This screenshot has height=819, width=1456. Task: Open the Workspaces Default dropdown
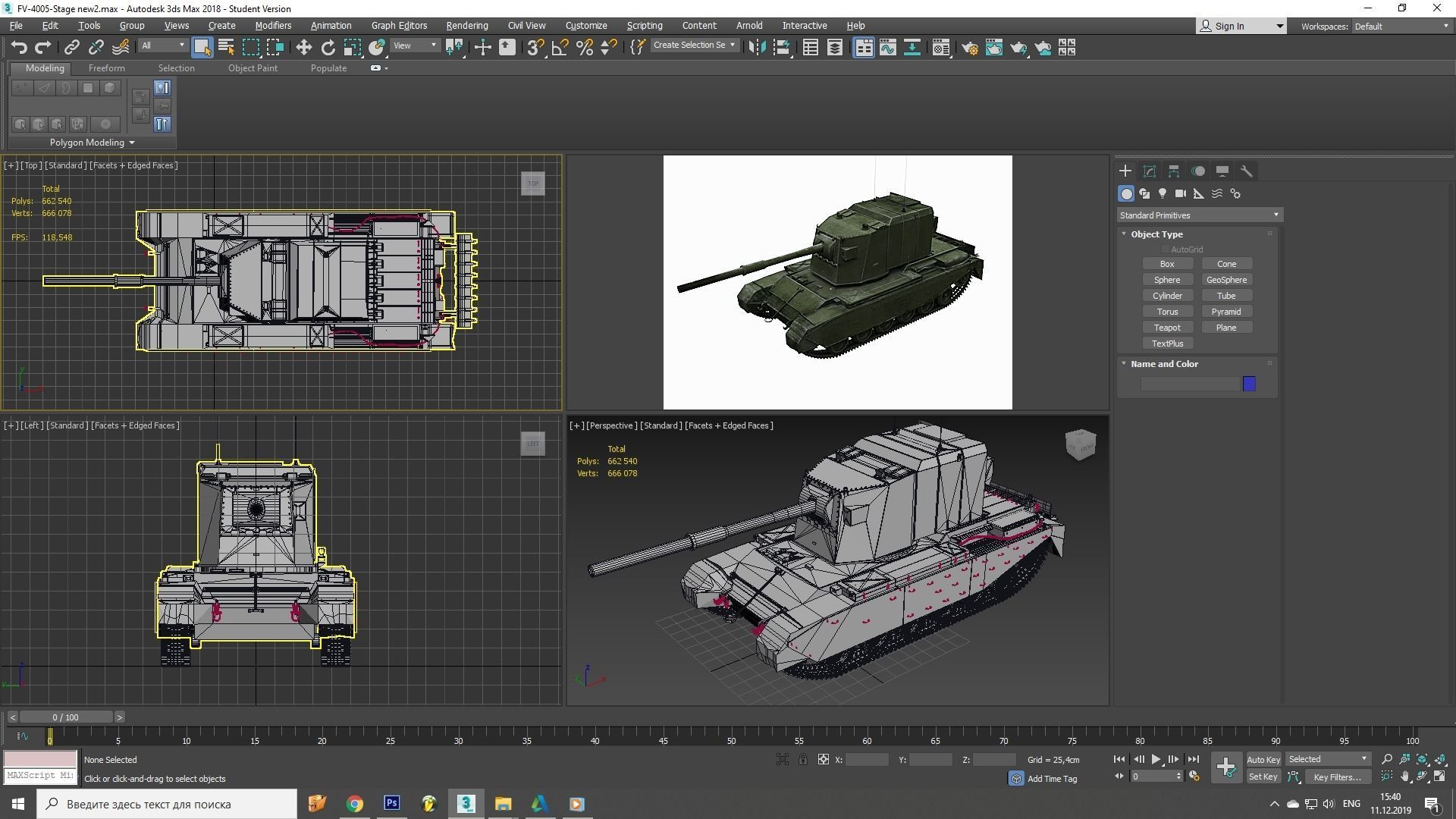click(1401, 26)
